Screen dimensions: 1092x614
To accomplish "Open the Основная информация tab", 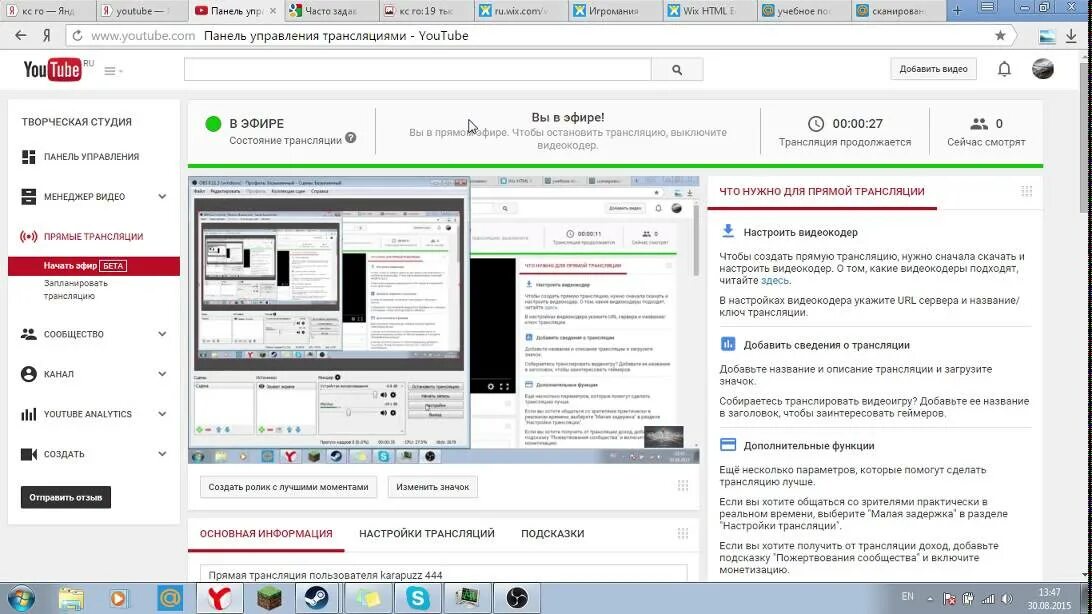I will point(266,533).
